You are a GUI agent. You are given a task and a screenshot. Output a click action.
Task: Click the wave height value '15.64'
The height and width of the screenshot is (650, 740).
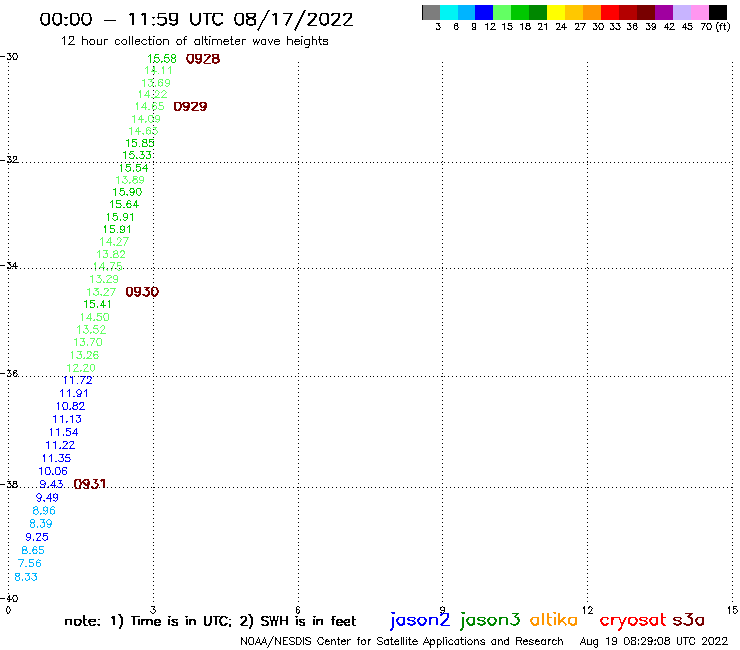click(124, 204)
